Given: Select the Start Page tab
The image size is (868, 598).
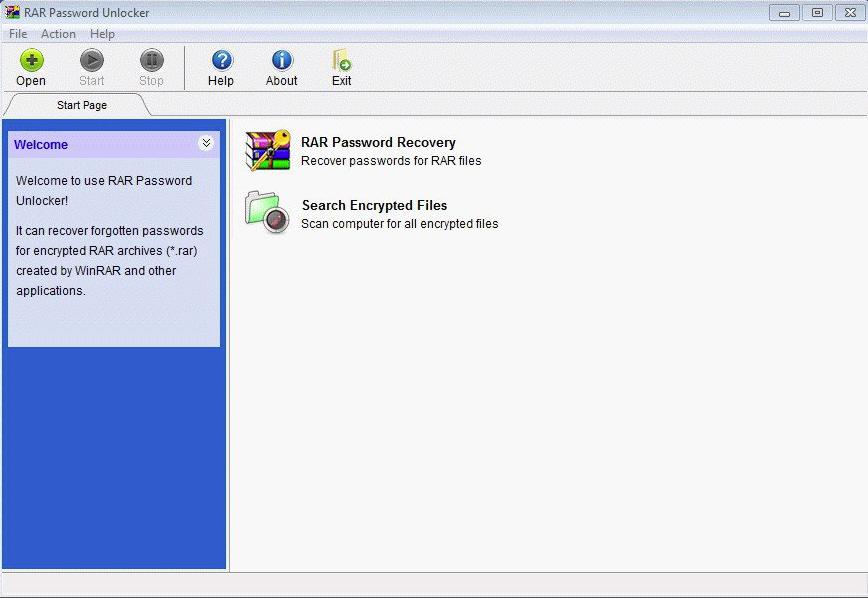Looking at the screenshot, I should coord(82,105).
